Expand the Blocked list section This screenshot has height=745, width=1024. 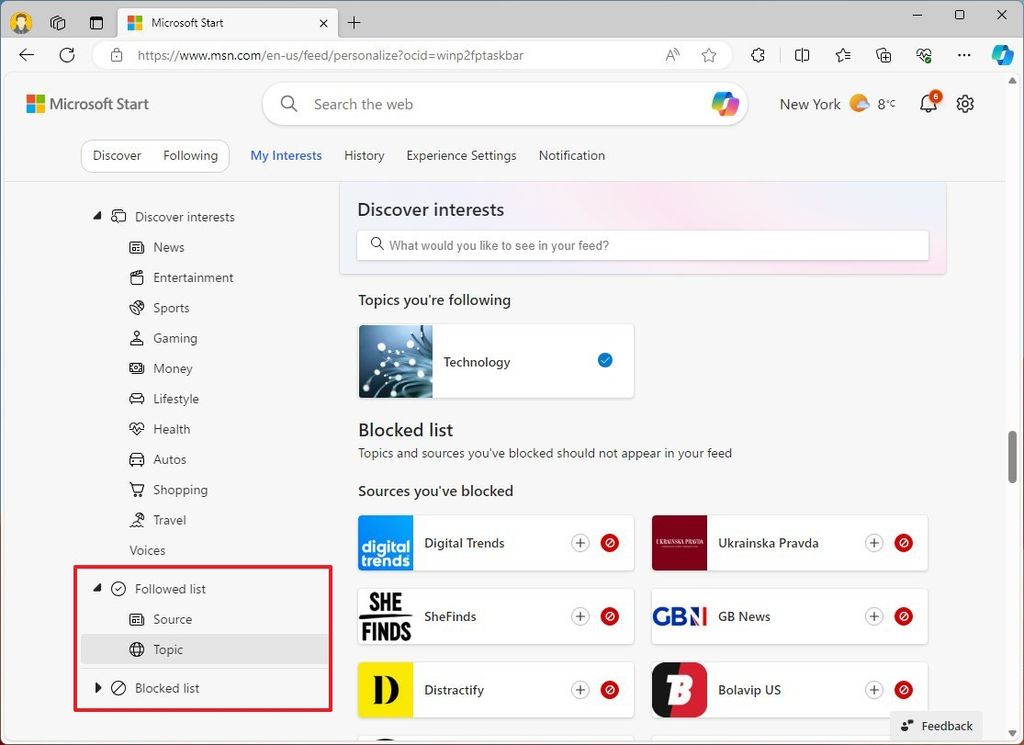pos(97,687)
